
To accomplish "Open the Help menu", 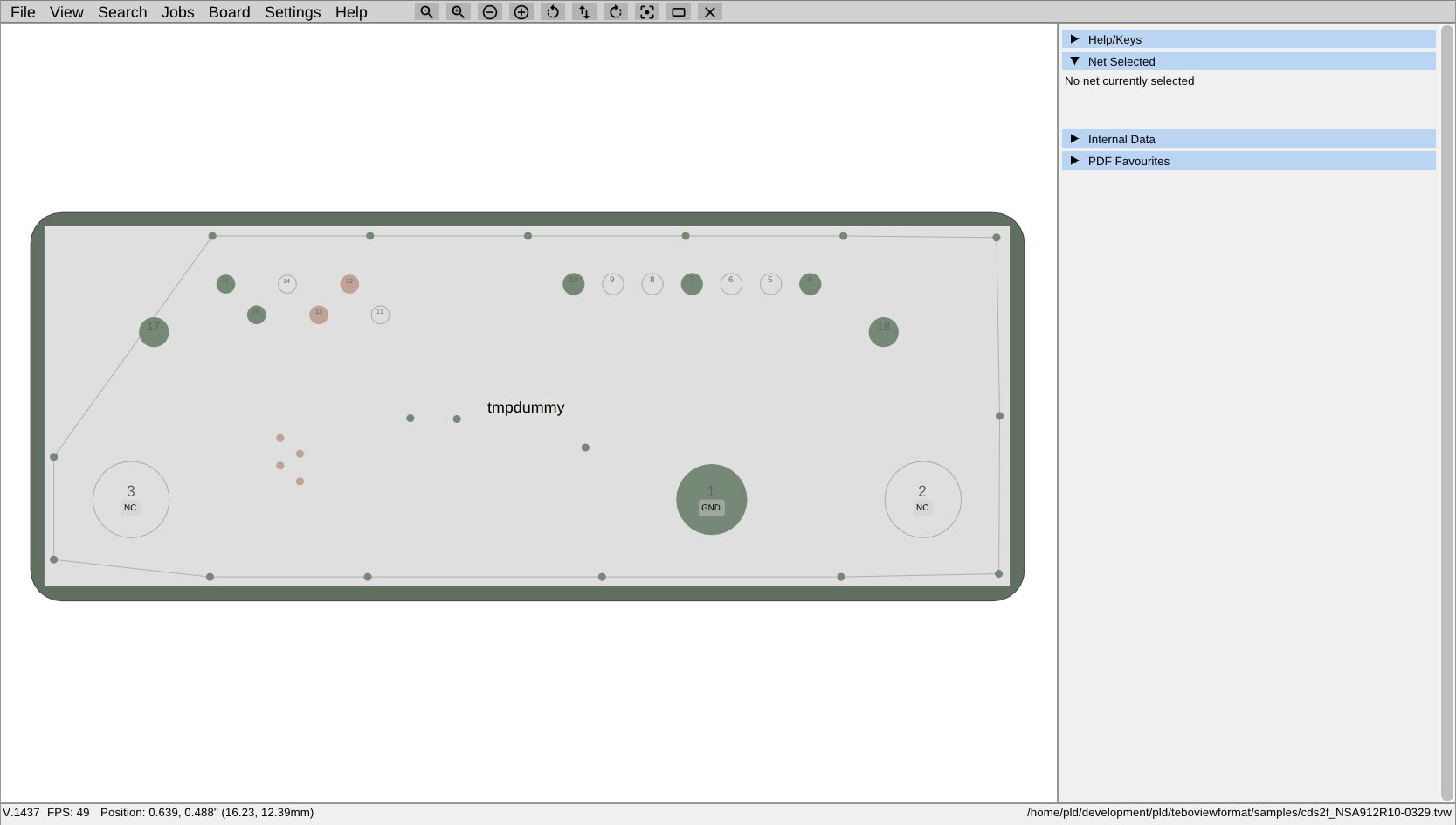I will 351,12.
